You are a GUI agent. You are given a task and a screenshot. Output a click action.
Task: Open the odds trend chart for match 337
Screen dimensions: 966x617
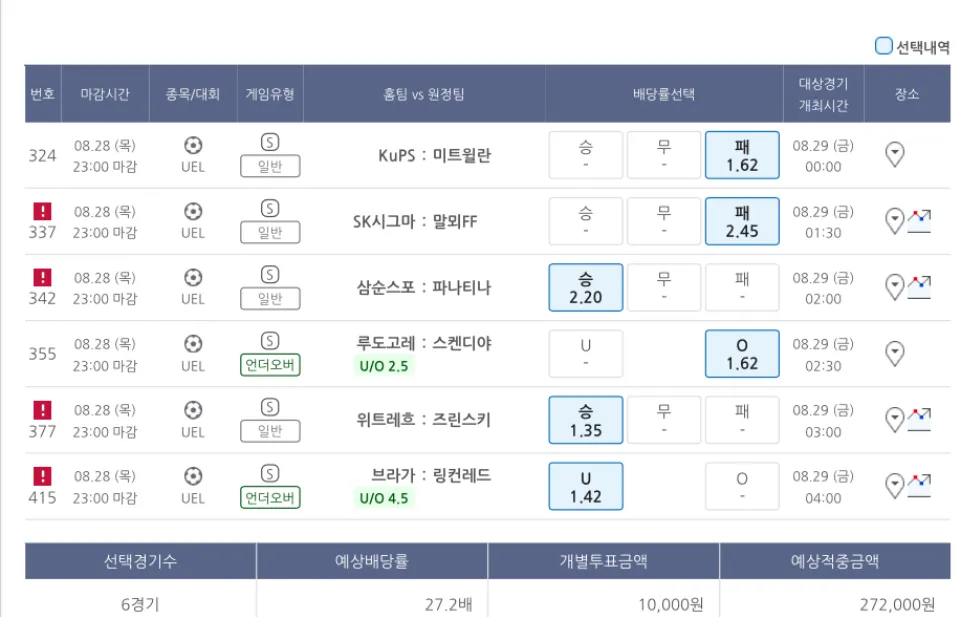(920, 220)
